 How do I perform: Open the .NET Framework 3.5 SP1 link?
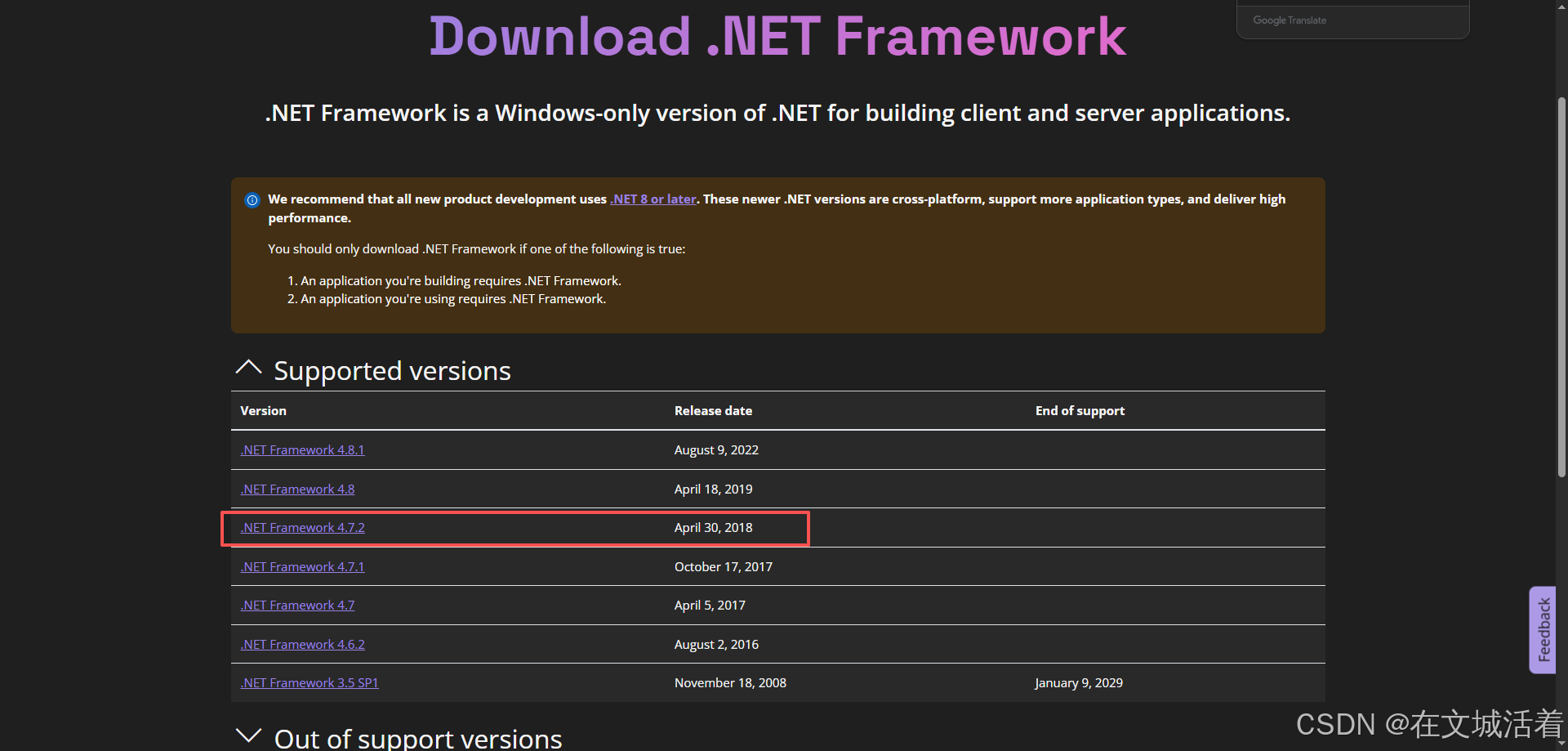coord(310,682)
